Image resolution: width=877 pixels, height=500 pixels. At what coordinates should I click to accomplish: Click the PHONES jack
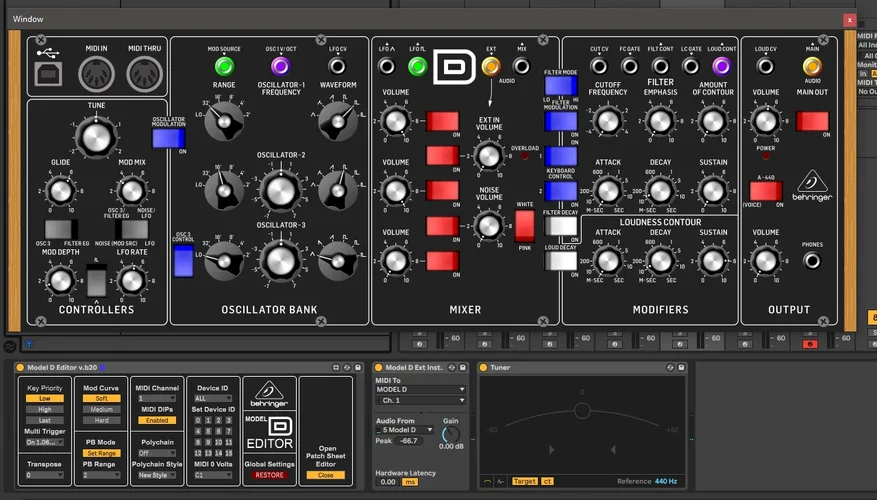812,261
